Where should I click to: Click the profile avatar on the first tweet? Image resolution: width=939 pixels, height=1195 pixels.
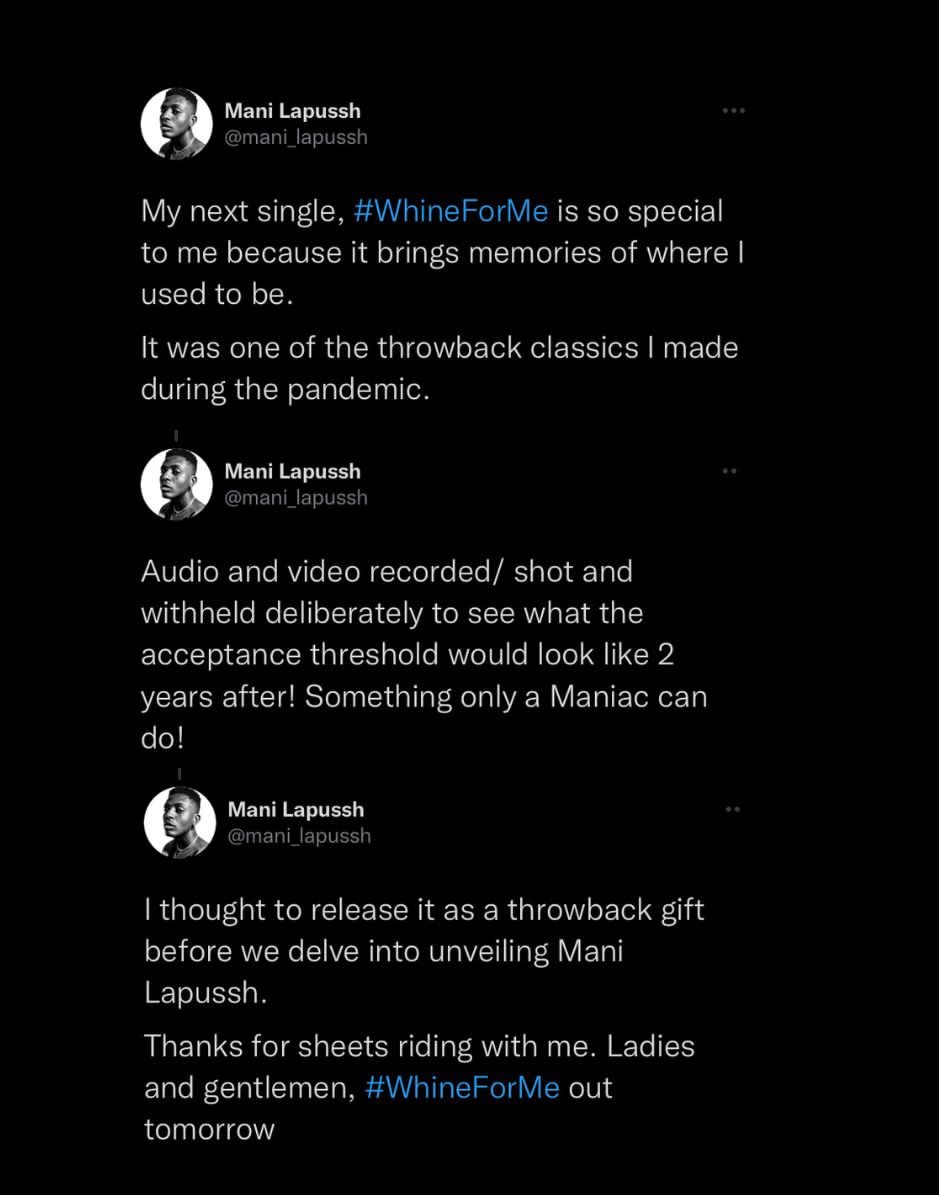177,123
